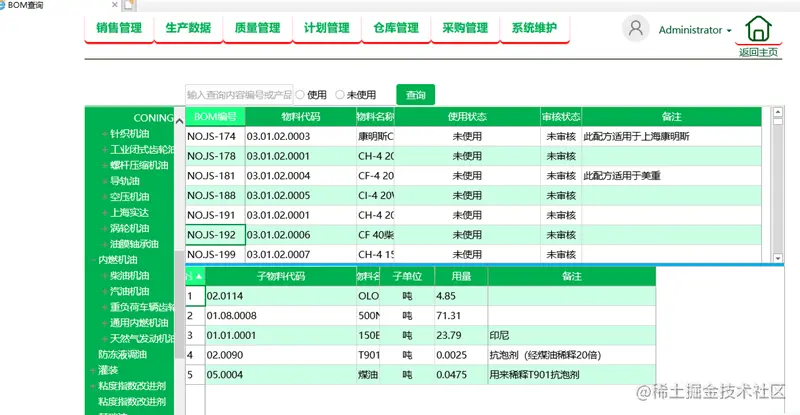
Task: Select the 未使用 radio button in search bar
Action: (x=340, y=95)
